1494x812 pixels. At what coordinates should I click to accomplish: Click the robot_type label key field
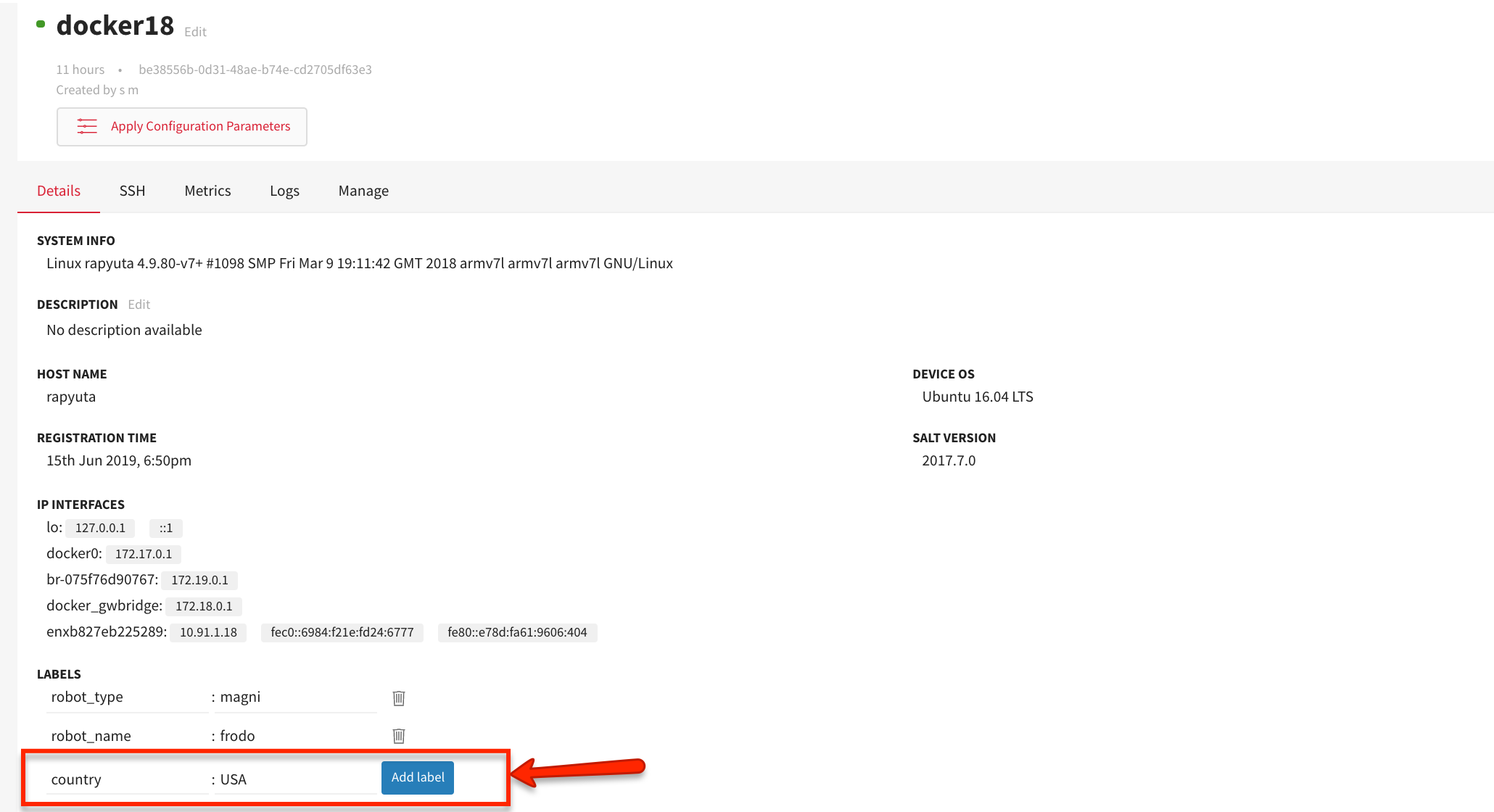(x=127, y=697)
